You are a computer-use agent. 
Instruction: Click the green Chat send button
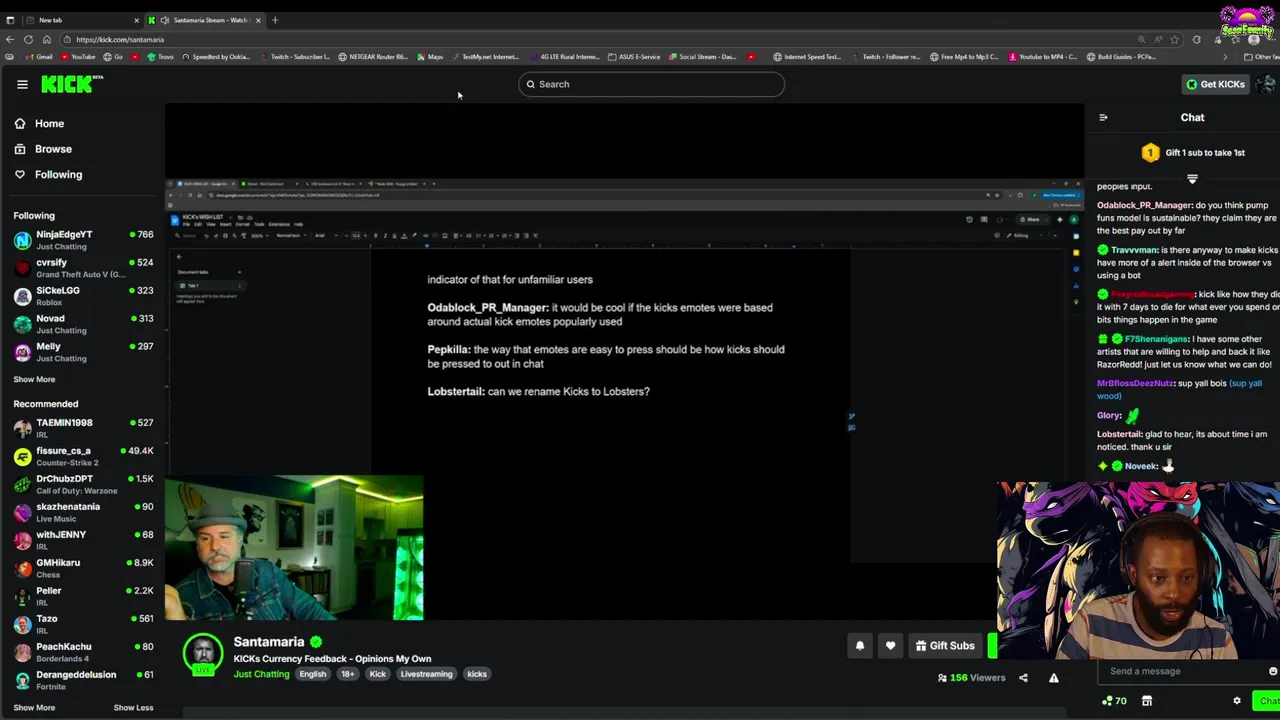pos(1266,701)
